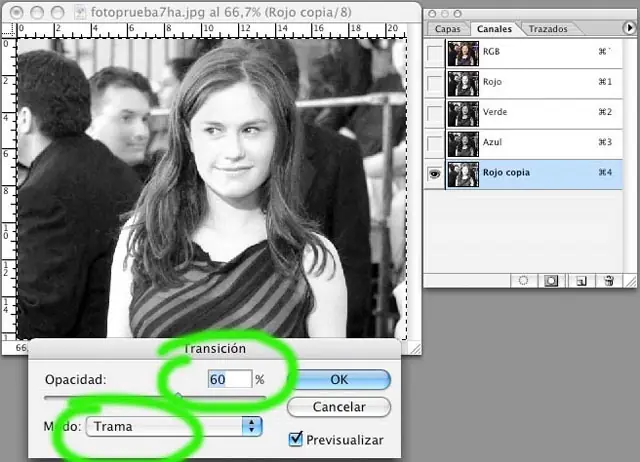Select the Rojo channel thumbnail
The height and width of the screenshot is (462, 640).
[x=463, y=83]
